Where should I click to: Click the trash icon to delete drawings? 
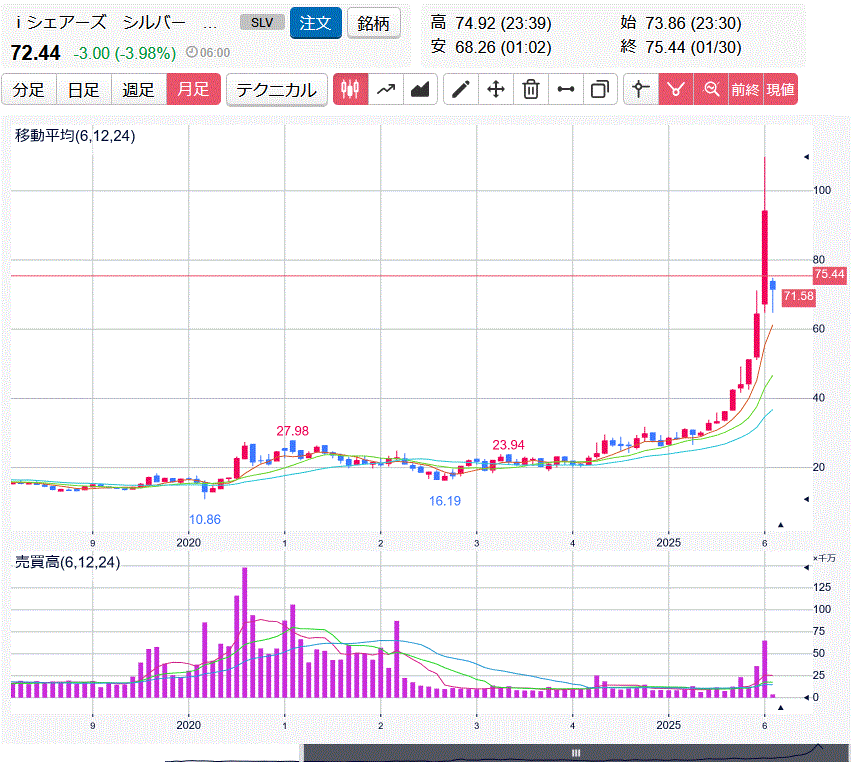(x=531, y=90)
